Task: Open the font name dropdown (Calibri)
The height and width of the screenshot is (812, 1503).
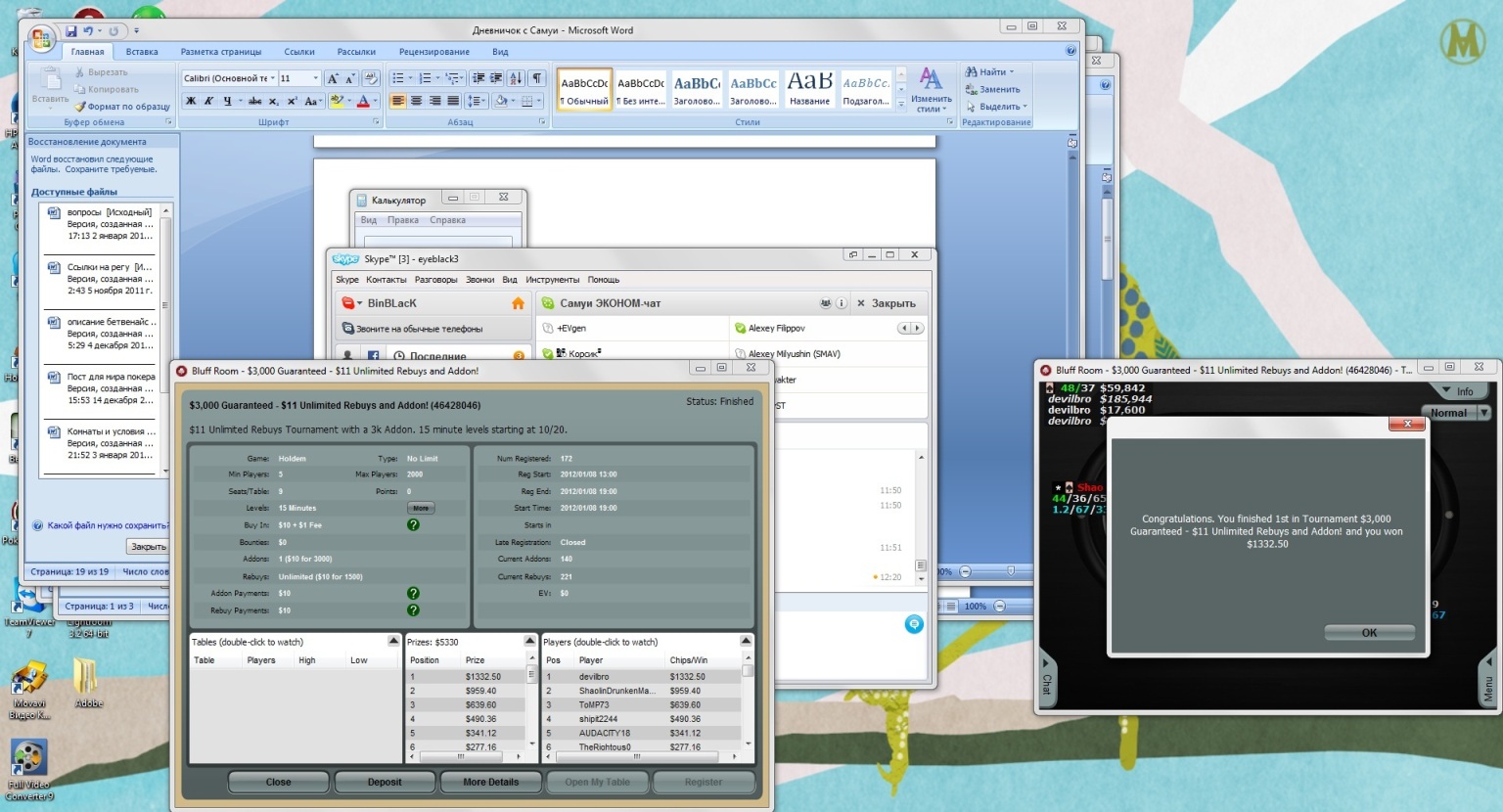Action: tap(272, 78)
